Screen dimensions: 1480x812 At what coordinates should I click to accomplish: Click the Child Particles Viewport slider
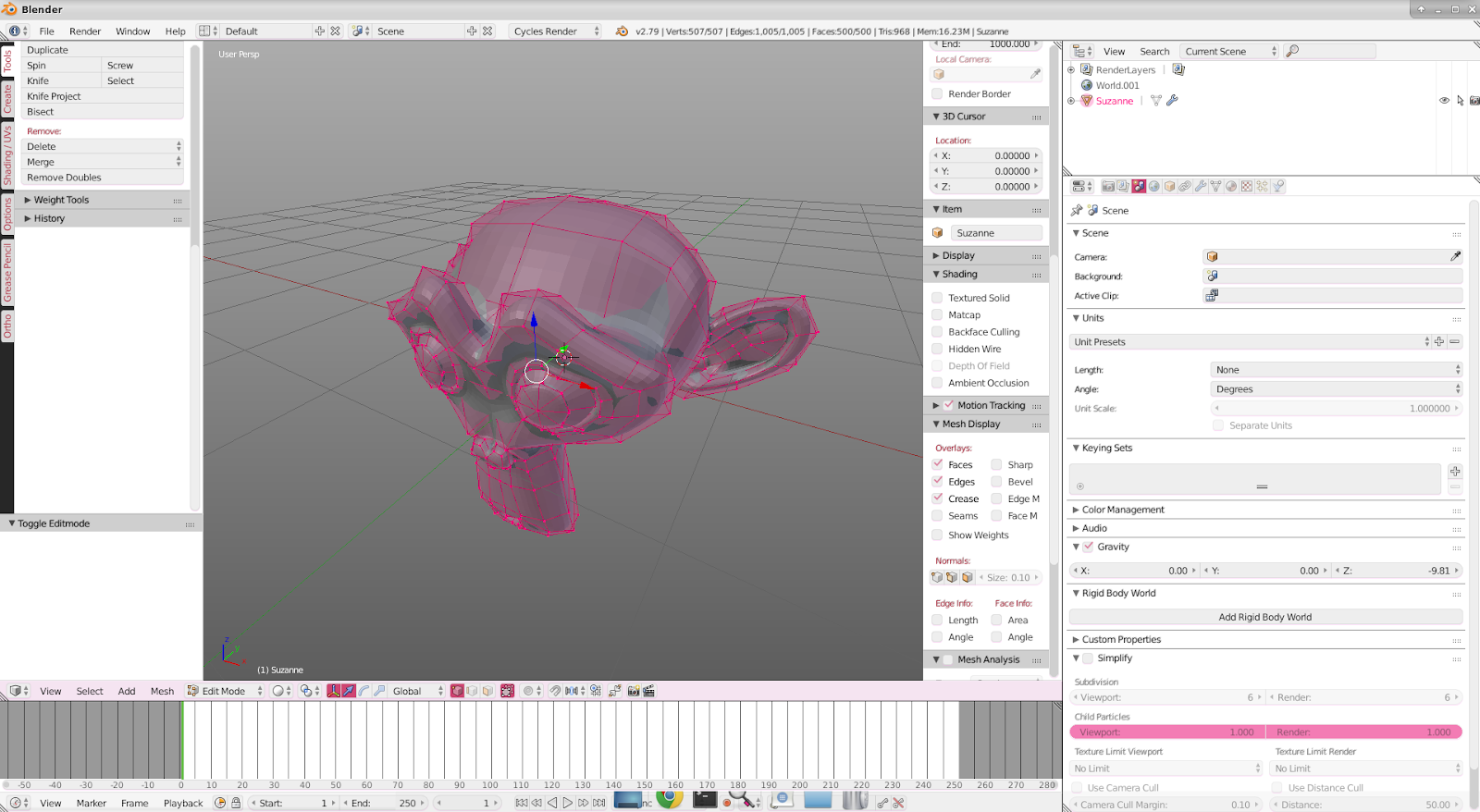[x=1166, y=732]
